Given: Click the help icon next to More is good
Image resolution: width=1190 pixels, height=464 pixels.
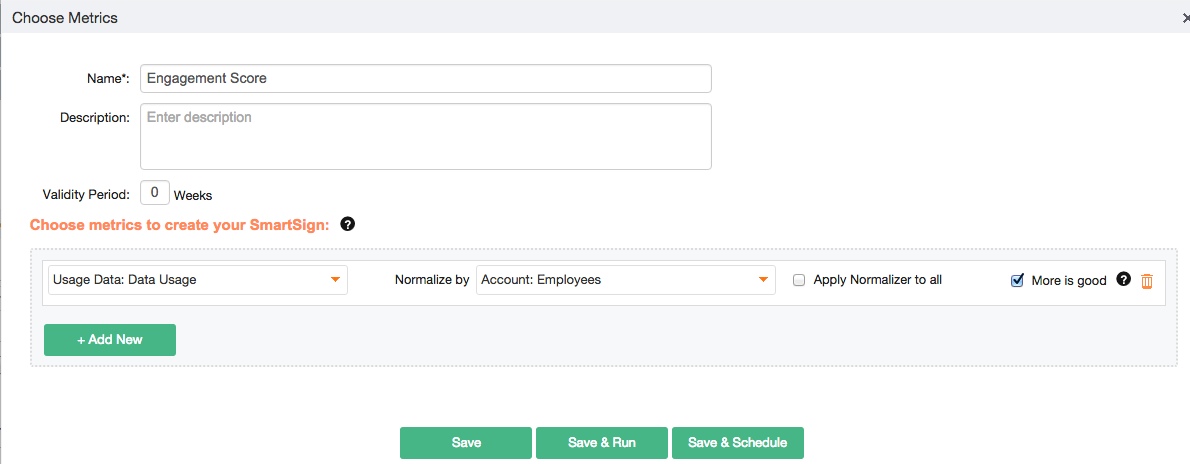Looking at the screenshot, I should click(1123, 280).
